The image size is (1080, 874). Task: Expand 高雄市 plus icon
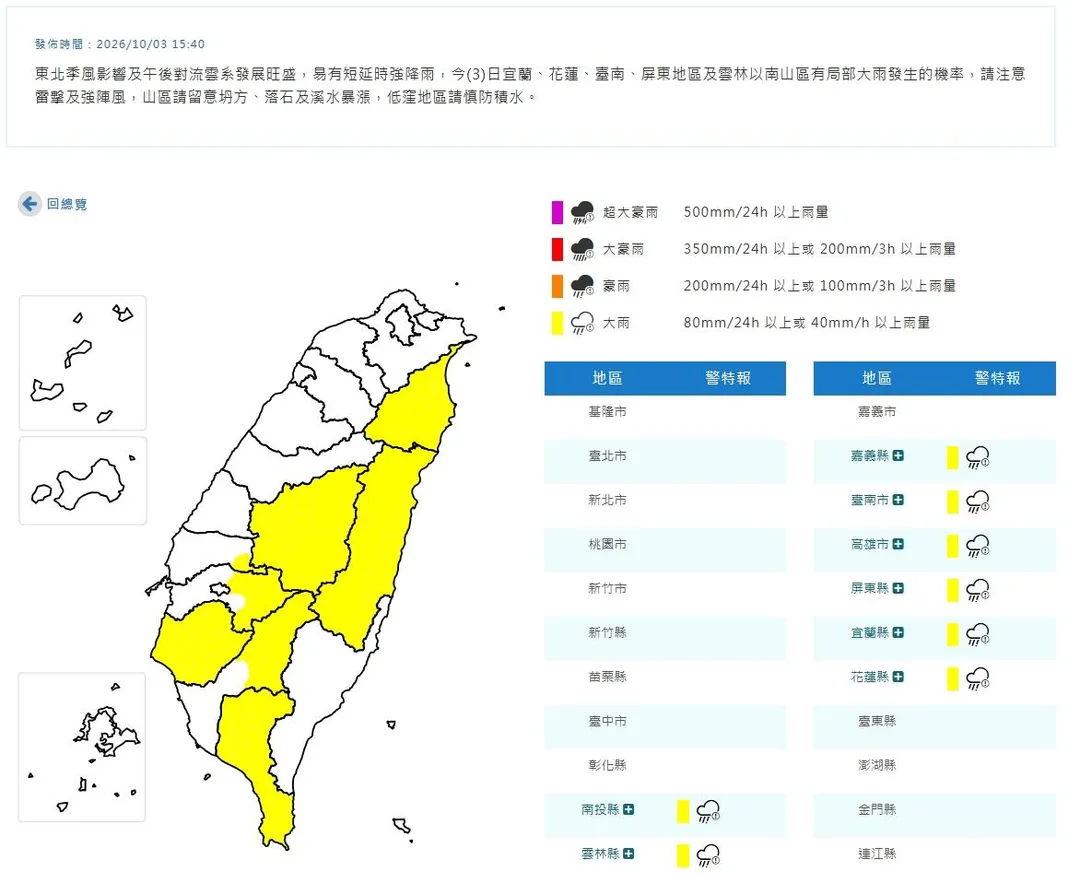tap(898, 544)
